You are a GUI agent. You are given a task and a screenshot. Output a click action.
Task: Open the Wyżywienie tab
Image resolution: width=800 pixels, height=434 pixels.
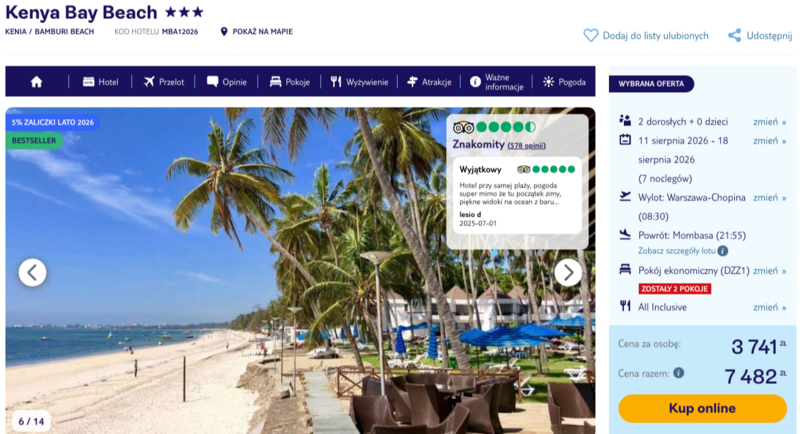(x=359, y=82)
